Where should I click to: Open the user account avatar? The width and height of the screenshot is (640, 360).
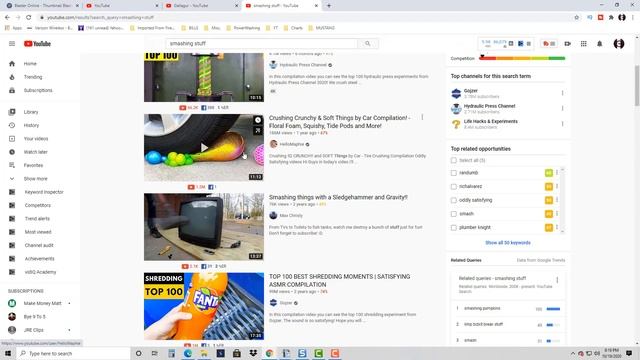(x=619, y=44)
